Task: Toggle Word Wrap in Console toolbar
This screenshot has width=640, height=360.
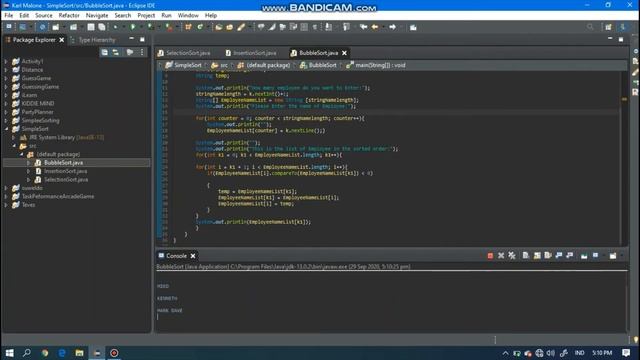Action: coord(548,256)
